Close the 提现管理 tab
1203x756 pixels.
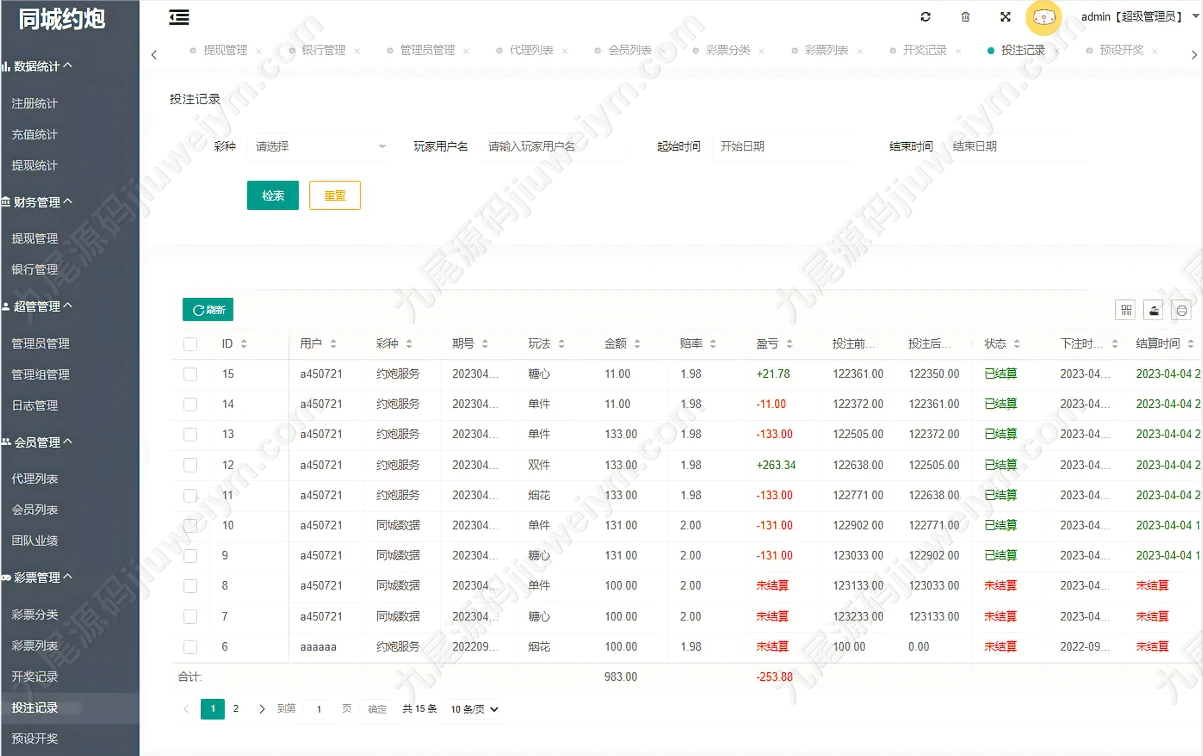point(259,51)
